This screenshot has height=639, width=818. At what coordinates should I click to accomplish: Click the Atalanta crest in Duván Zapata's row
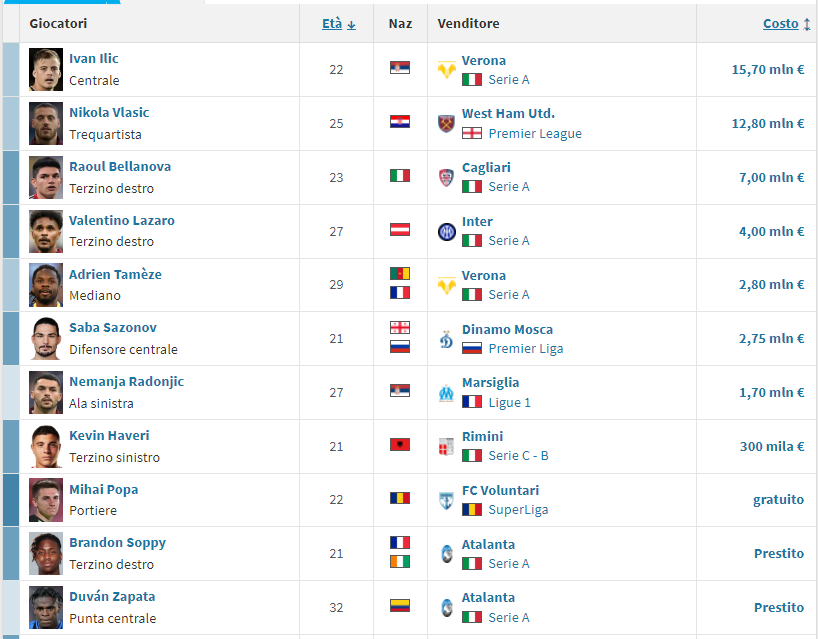coord(446,608)
